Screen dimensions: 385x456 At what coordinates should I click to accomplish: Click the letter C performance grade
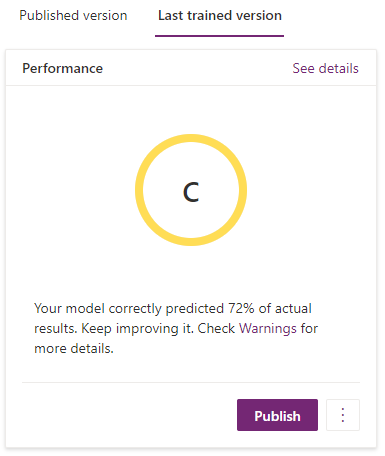tap(191, 192)
